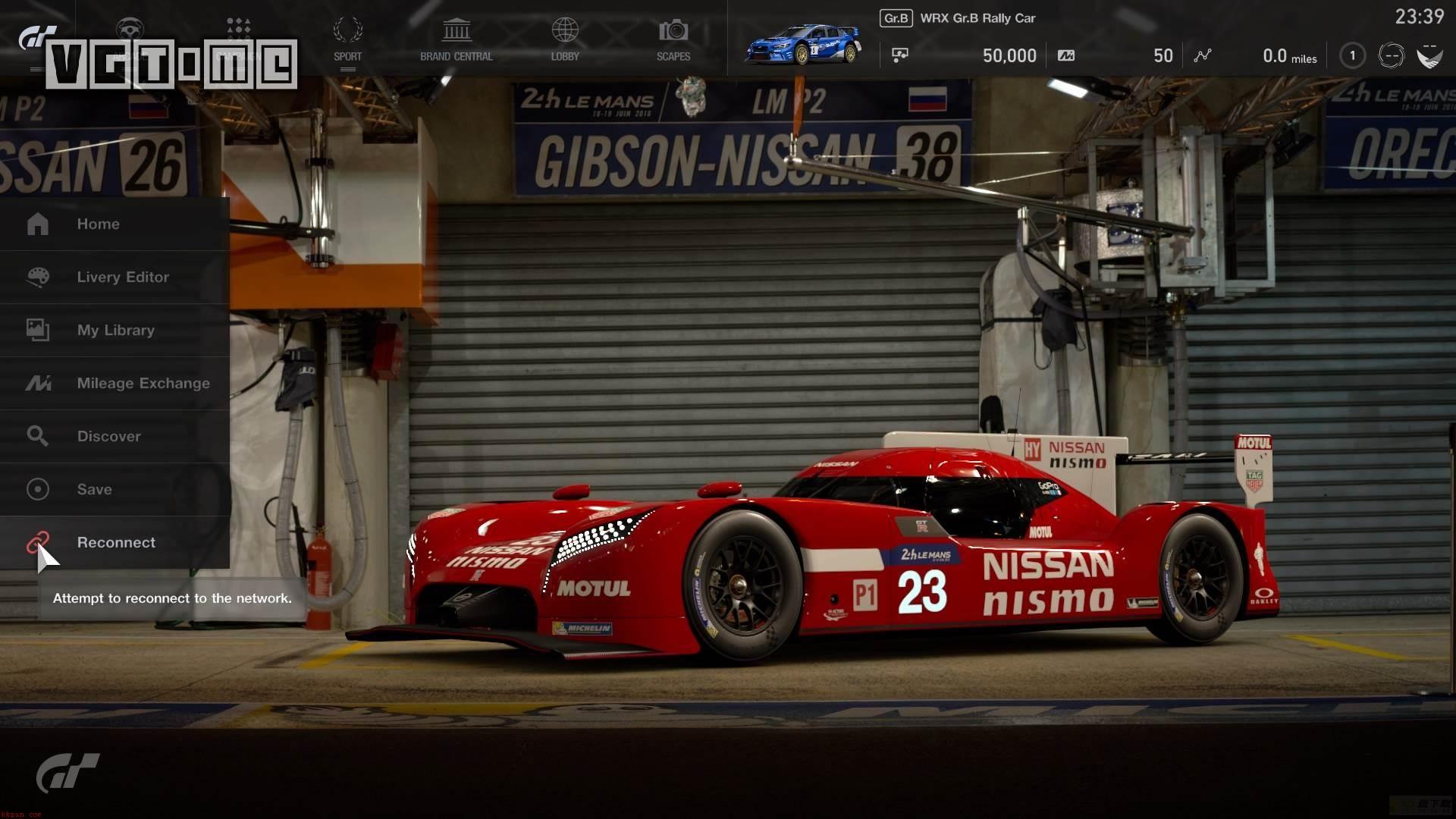This screenshot has height=819, width=1456.
Task: Click the Lobby globe icon
Action: [x=565, y=30]
